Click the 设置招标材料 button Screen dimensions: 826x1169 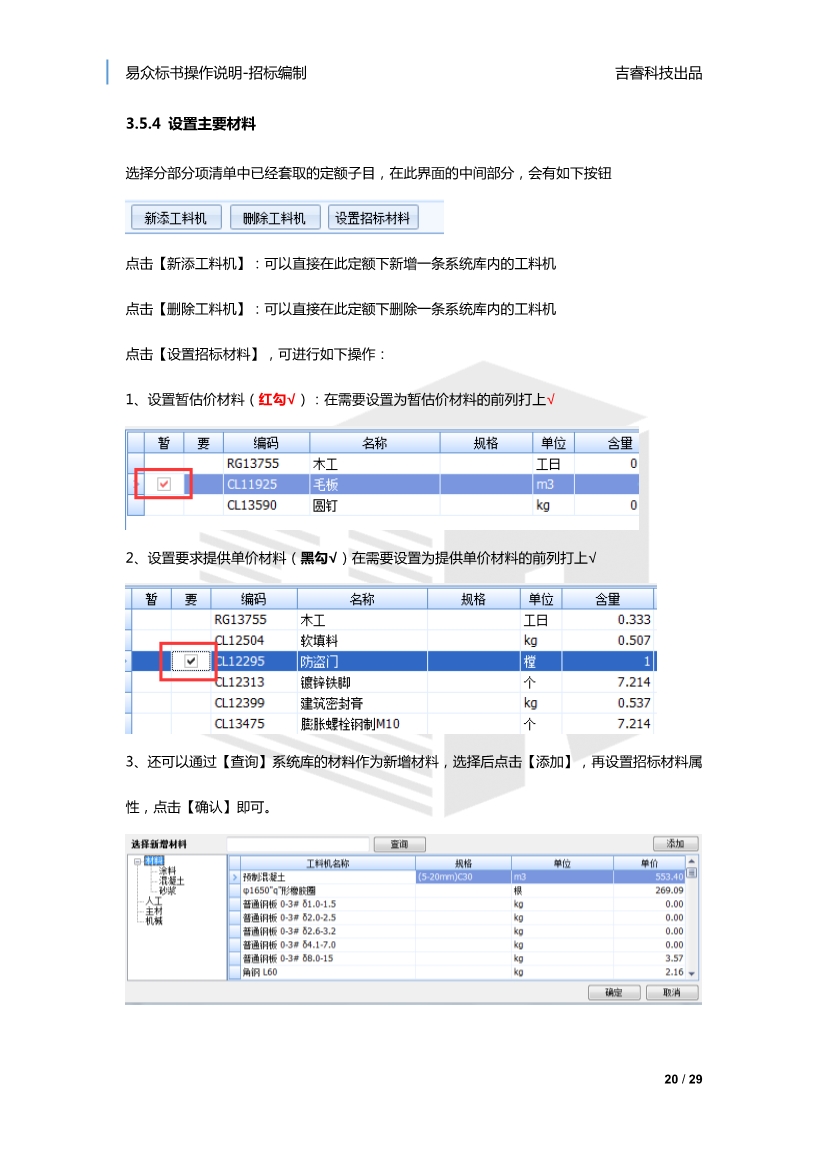point(373,218)
